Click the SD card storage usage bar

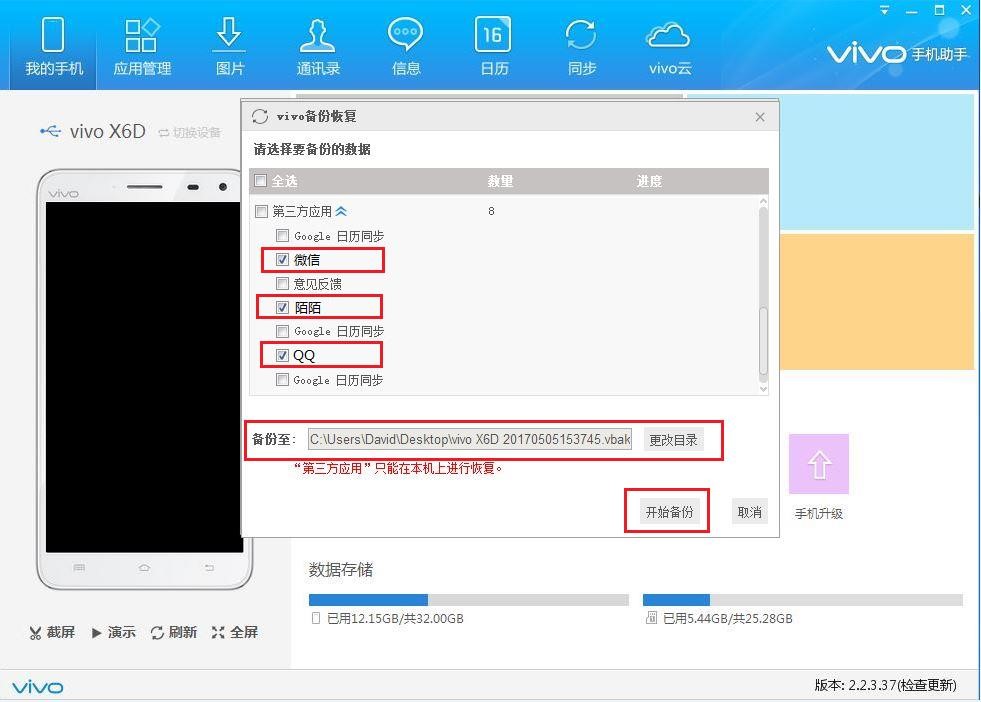tap(803, 600)
